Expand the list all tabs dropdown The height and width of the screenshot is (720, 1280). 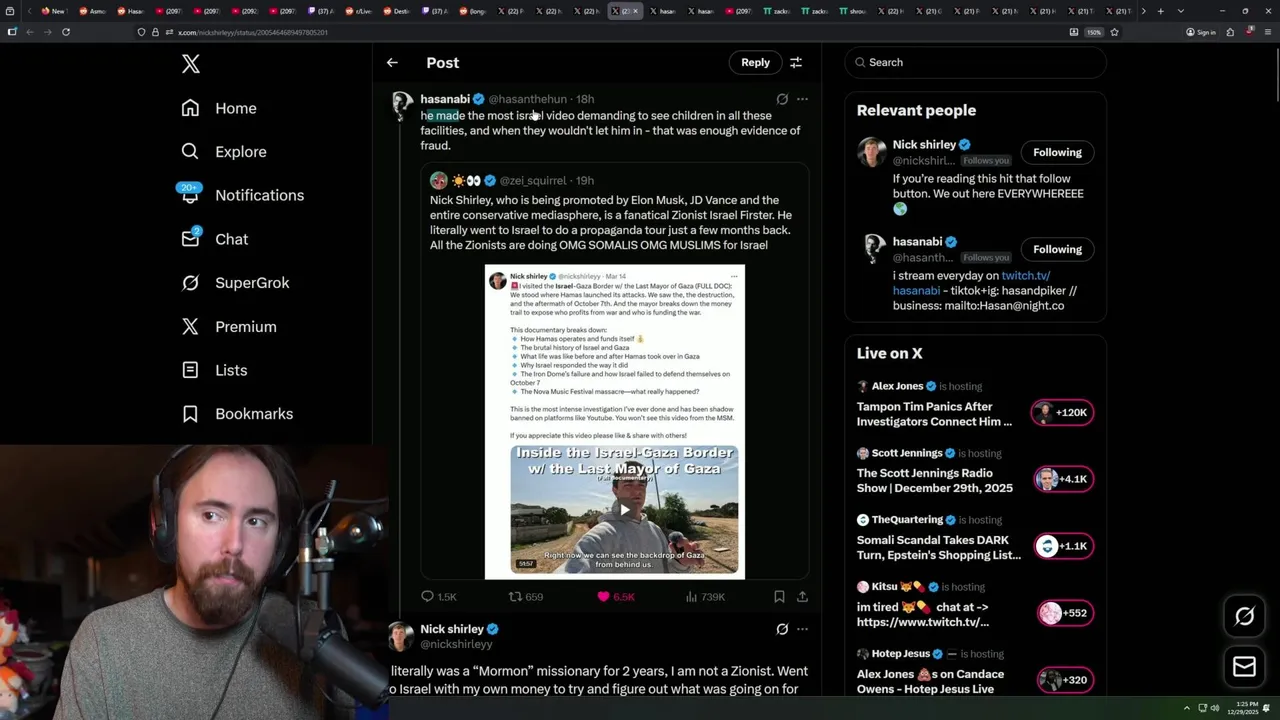[1181, 11]
